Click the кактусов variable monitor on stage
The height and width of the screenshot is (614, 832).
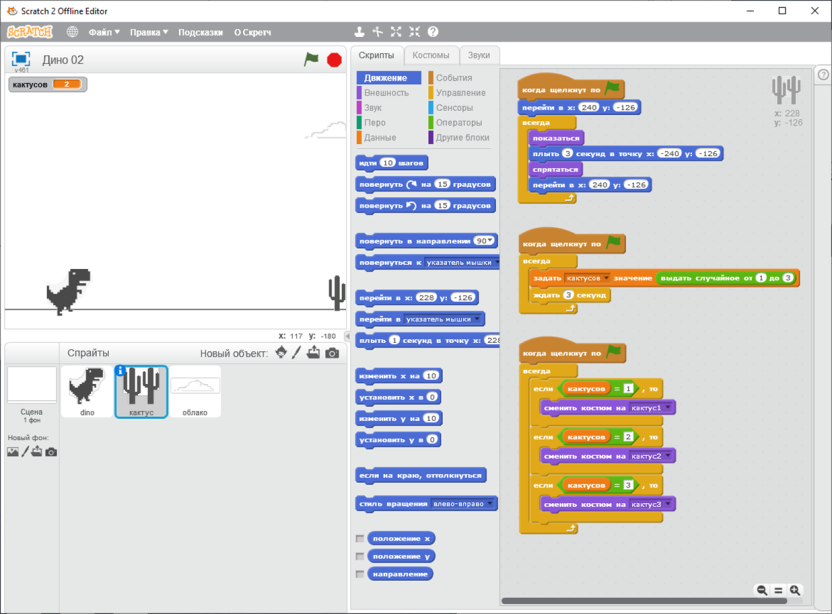[47, 84]
